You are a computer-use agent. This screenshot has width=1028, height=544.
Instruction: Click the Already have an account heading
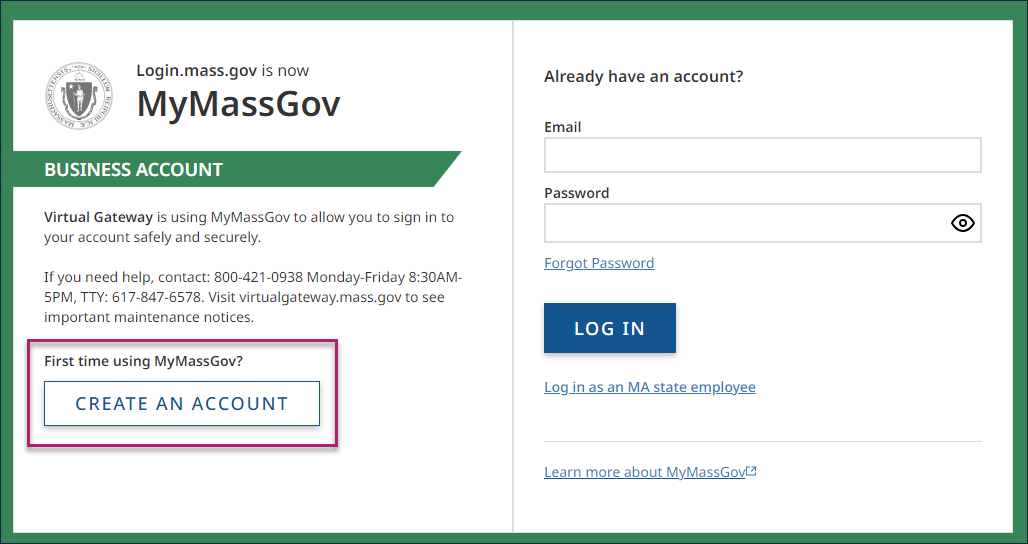tap(643, 76)
